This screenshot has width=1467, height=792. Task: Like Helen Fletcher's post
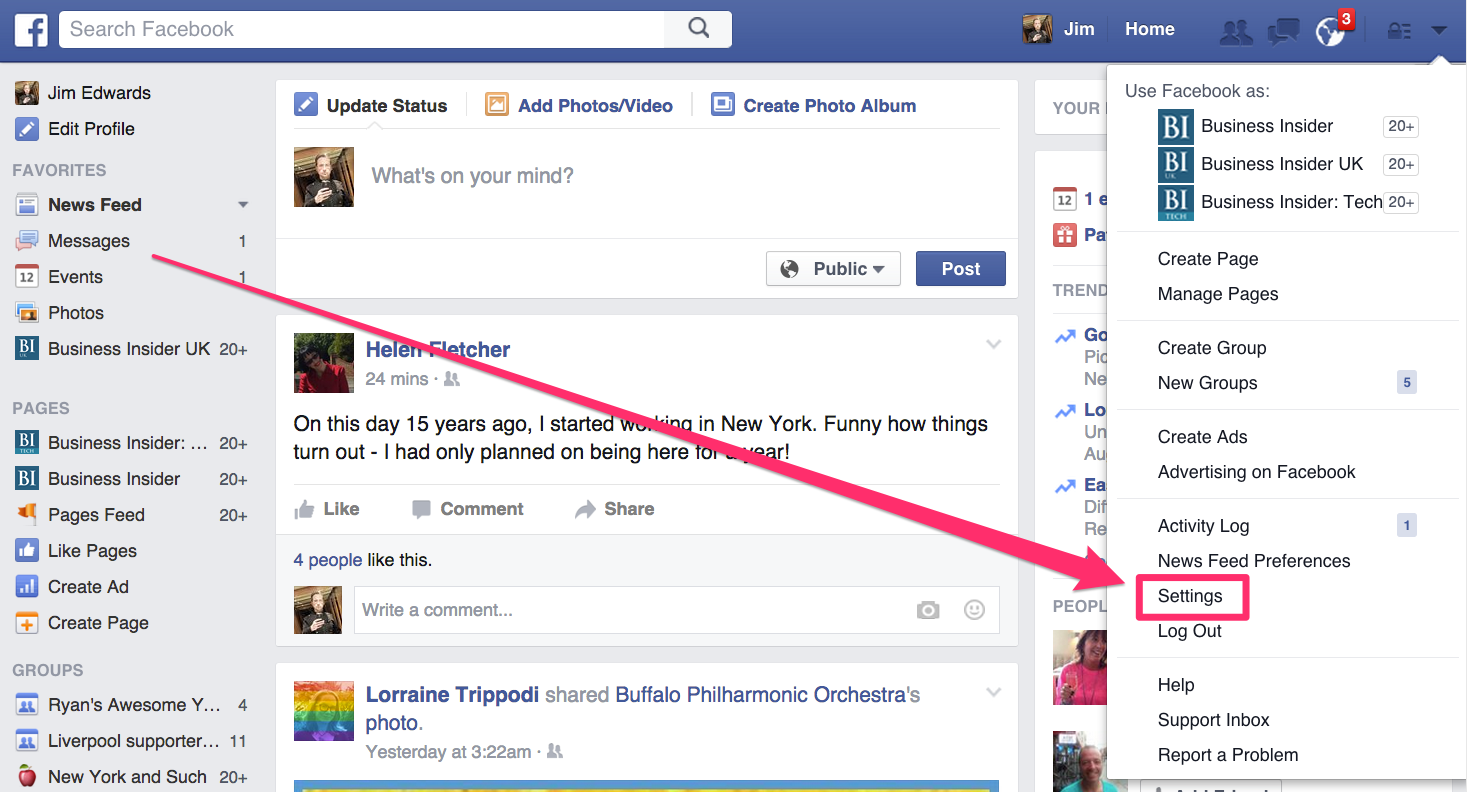(327, 509)
